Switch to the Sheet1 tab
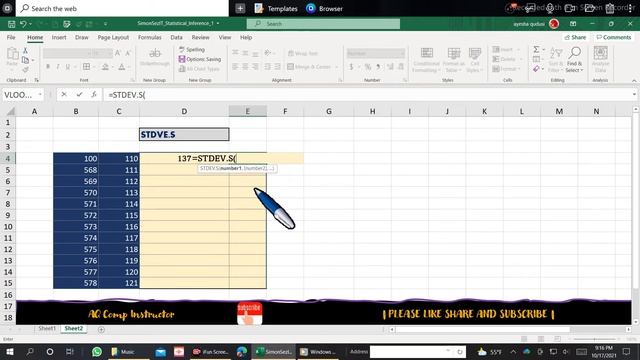640x360 pixels. click(x=47, y=329)
